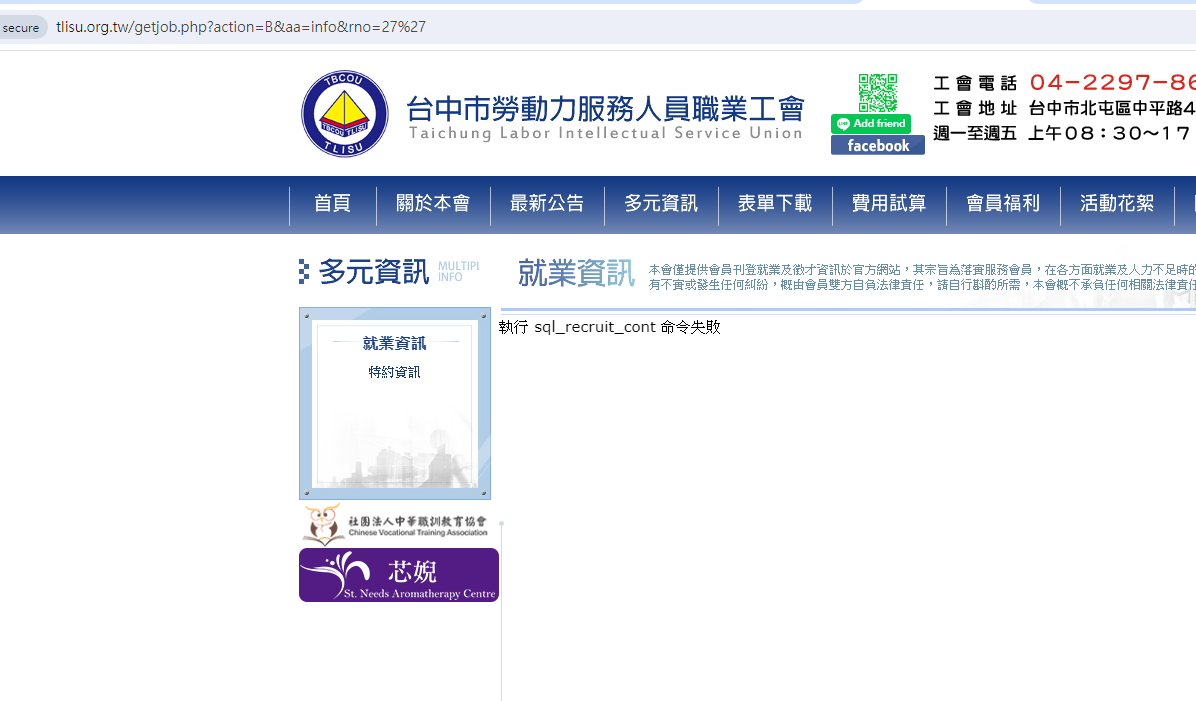The height and width of the screenshot is (701, 1196).
Task: Select 特約資訊 in the sidebar panel
Action: tap(394, 372)
